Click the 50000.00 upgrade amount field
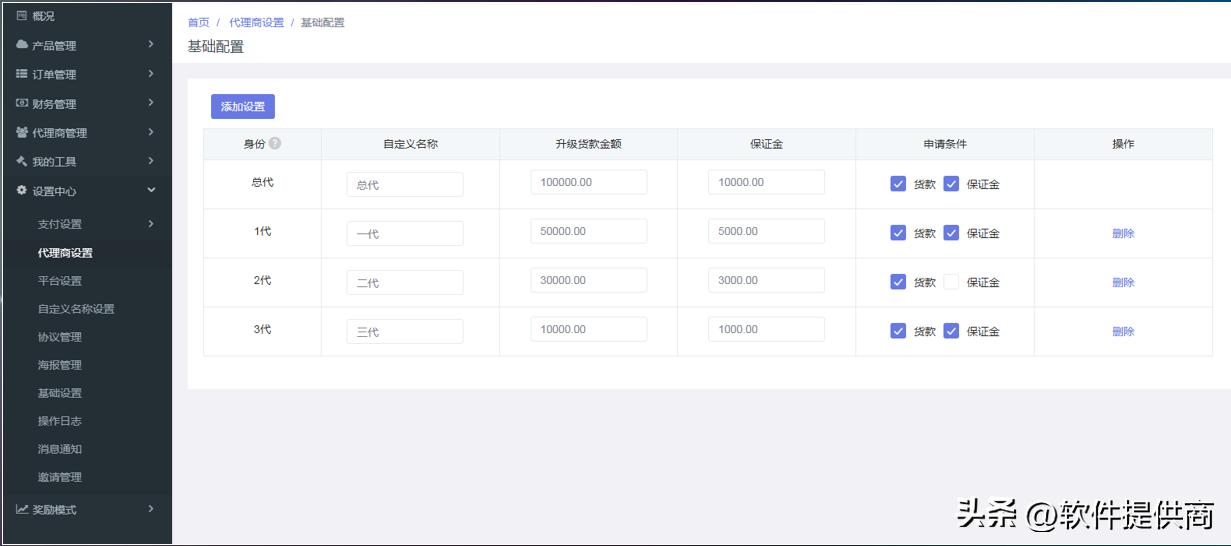The height and width of the screenshot is (546, 1231). point(589,231)
